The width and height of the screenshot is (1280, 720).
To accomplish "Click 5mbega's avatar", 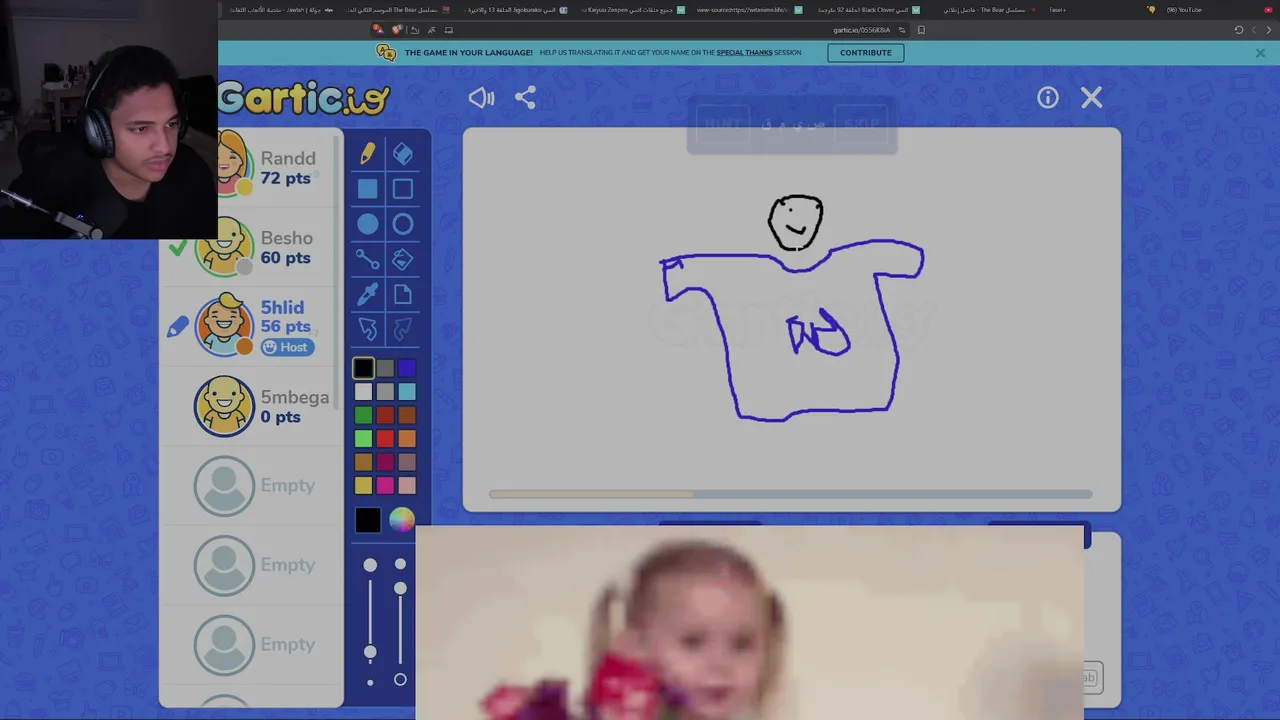I will click(x=224, y=406).
